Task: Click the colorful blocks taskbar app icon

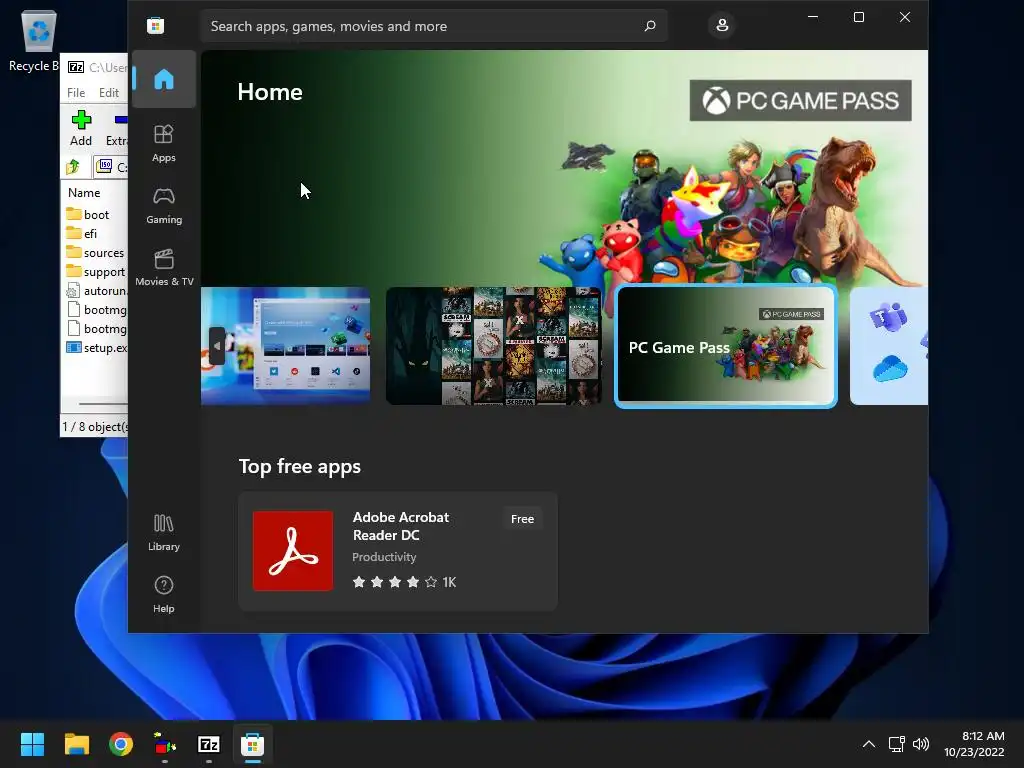Action: click(x=165, y=744)
